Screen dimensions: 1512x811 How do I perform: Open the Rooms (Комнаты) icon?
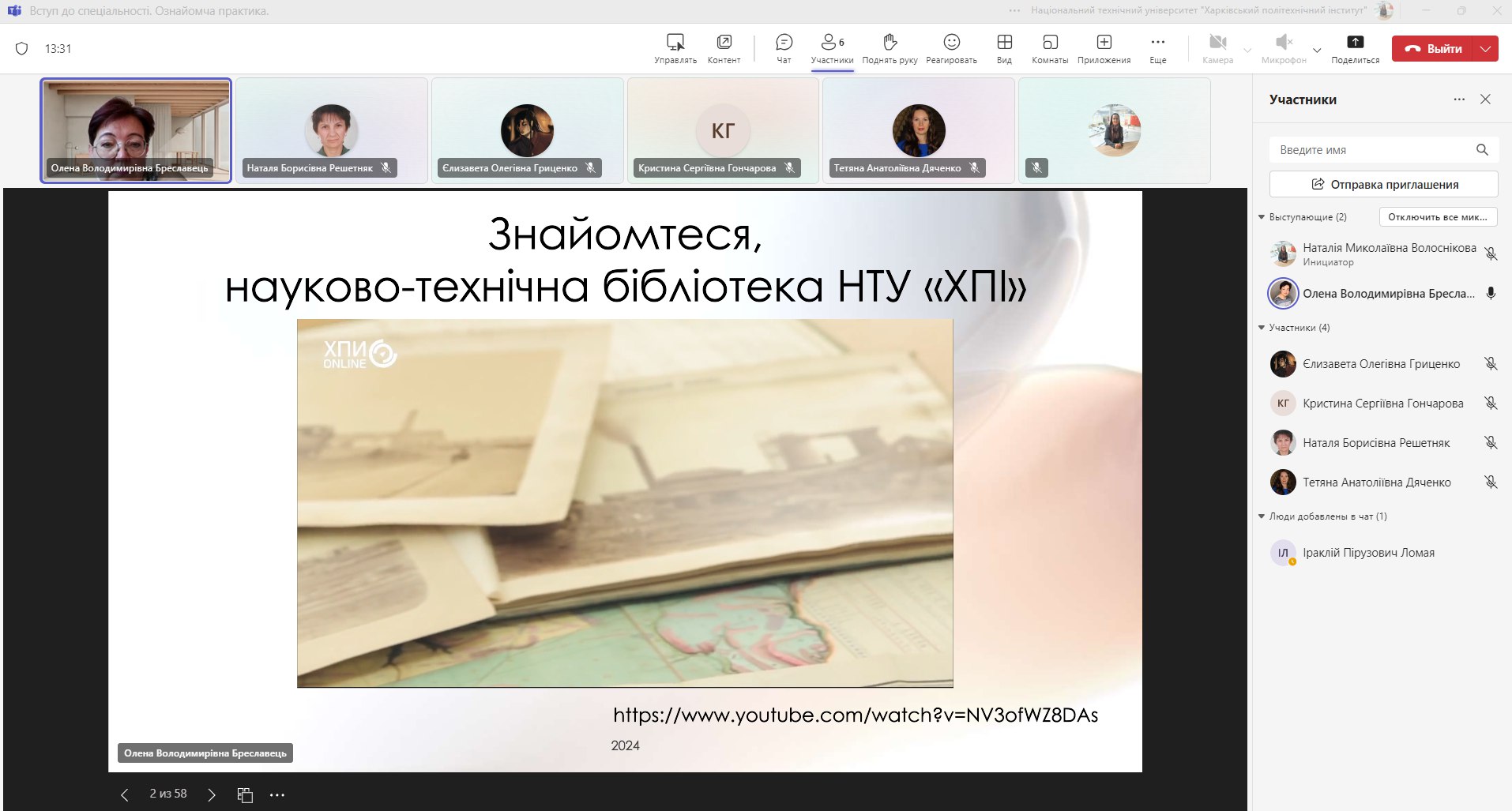(x=1050, y=43)
